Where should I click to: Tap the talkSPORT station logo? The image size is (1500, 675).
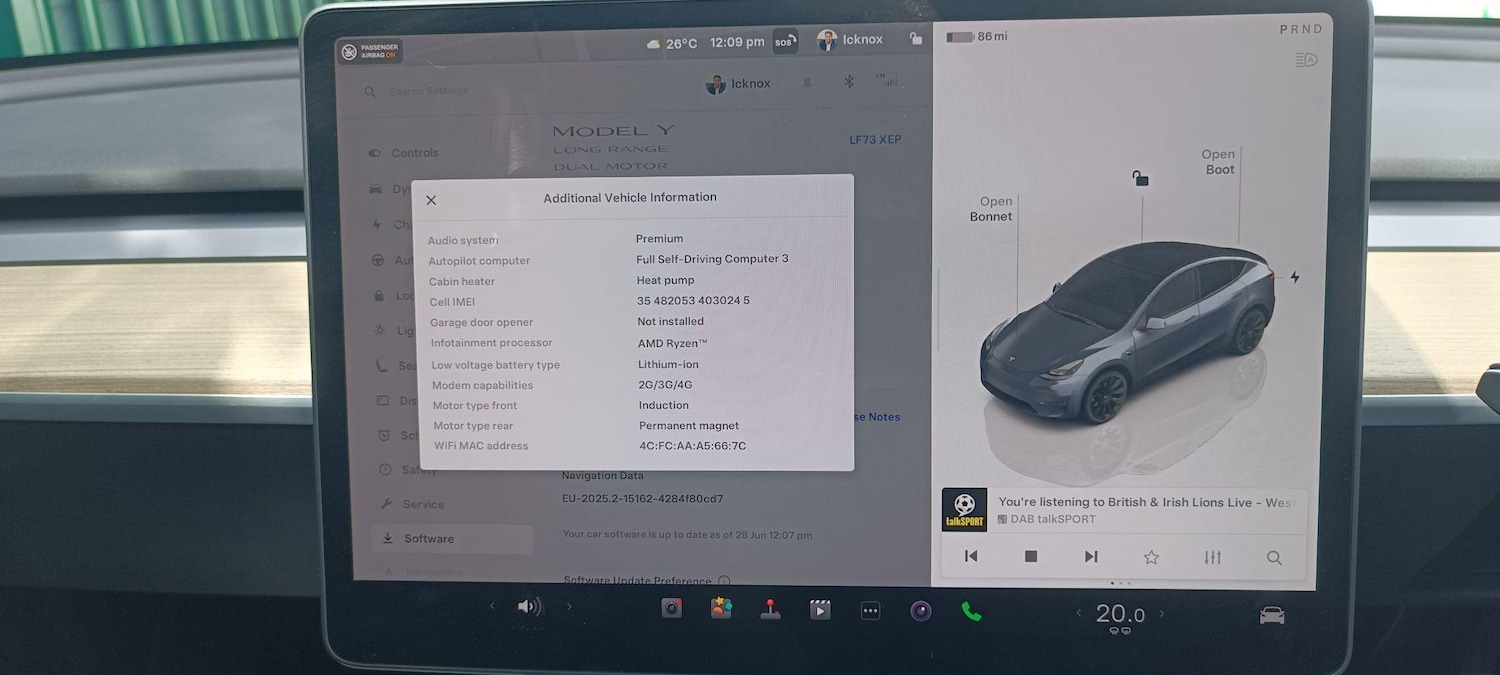pos(964,509)
